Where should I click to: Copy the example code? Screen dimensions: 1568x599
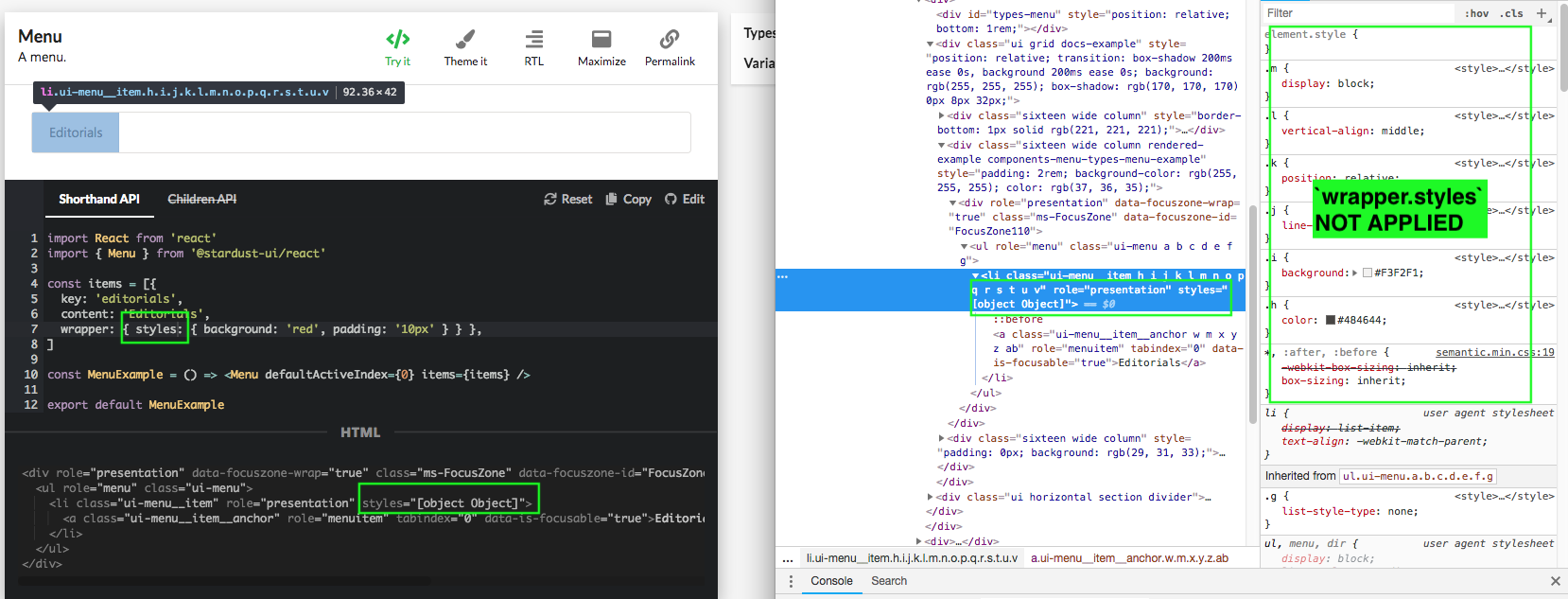[x=628, y=199]
